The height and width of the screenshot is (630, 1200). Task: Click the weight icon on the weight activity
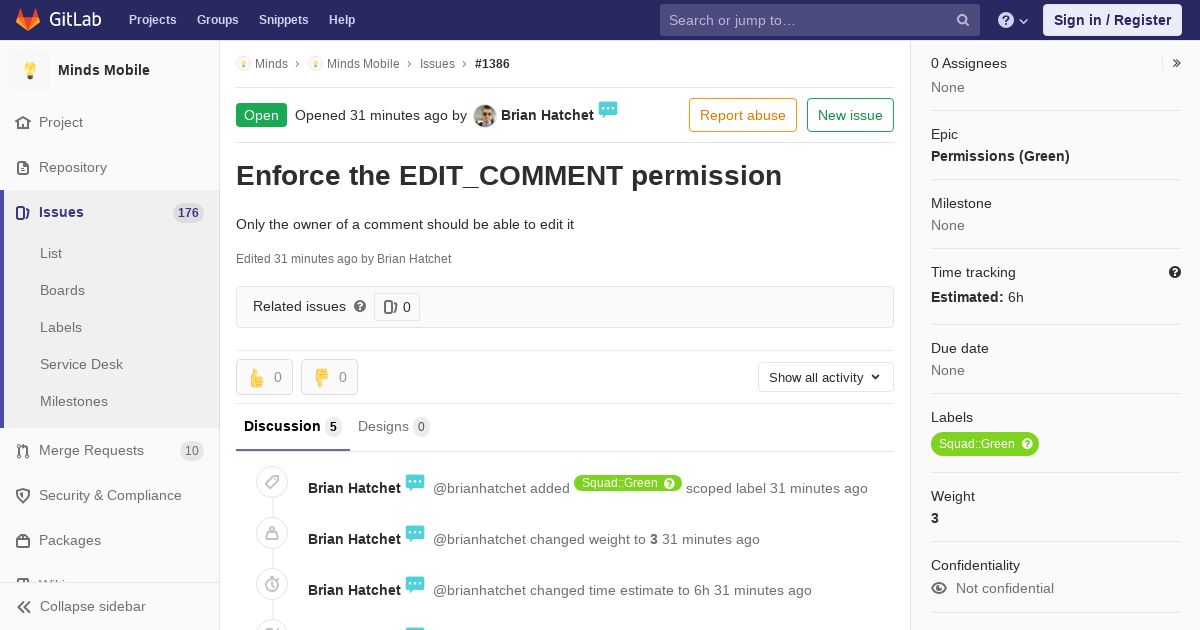point(272,533)
